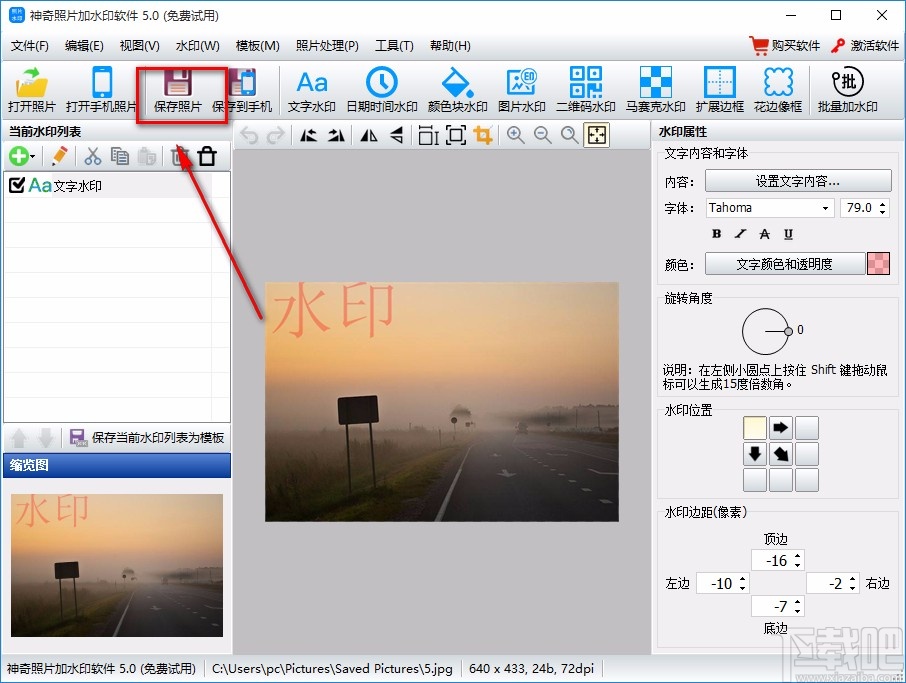Screen dimensions: 906x683
Task: Insert a 日期时间水印 watermark
Action: coord(381,90)
